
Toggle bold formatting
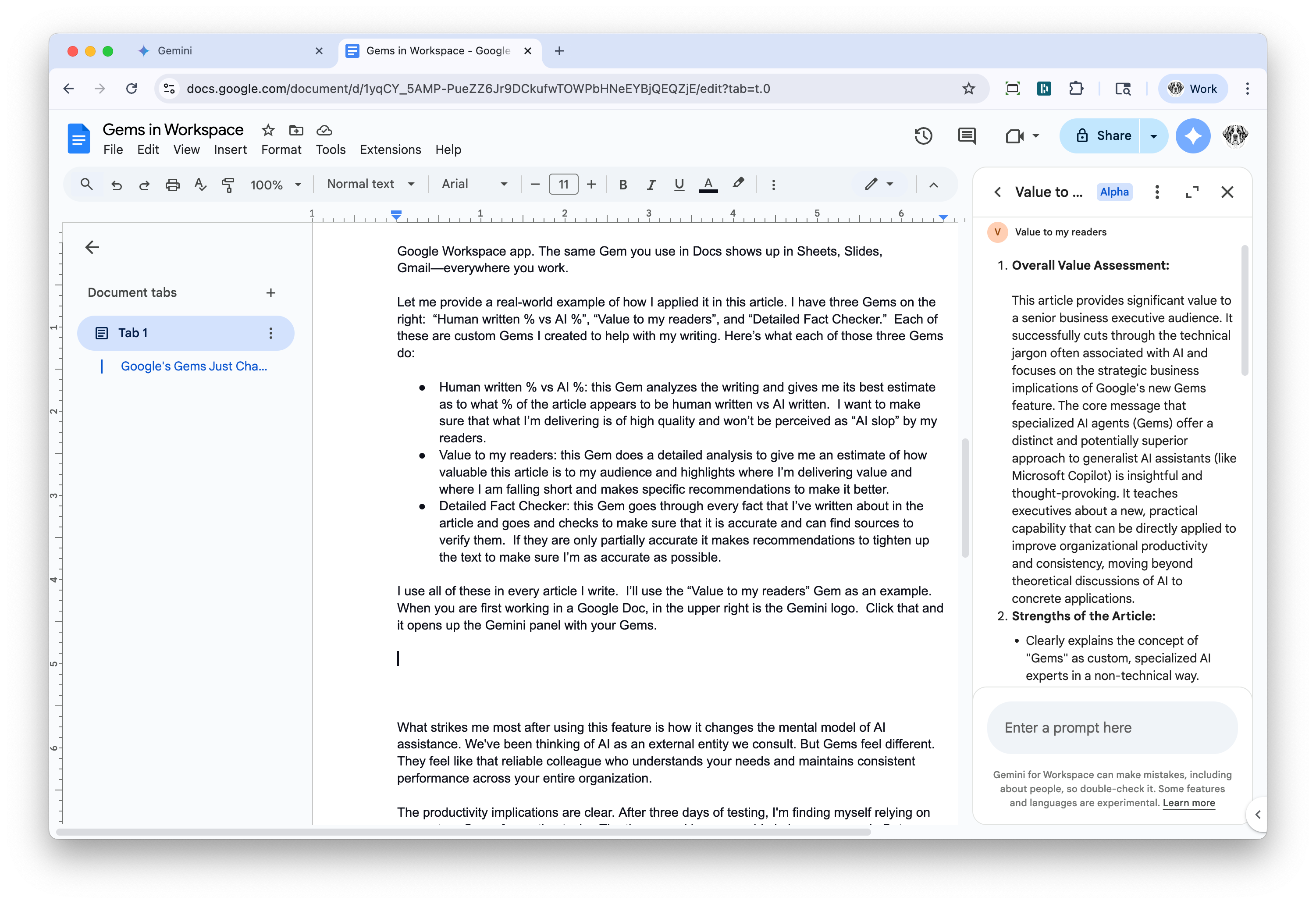point(623,185)
